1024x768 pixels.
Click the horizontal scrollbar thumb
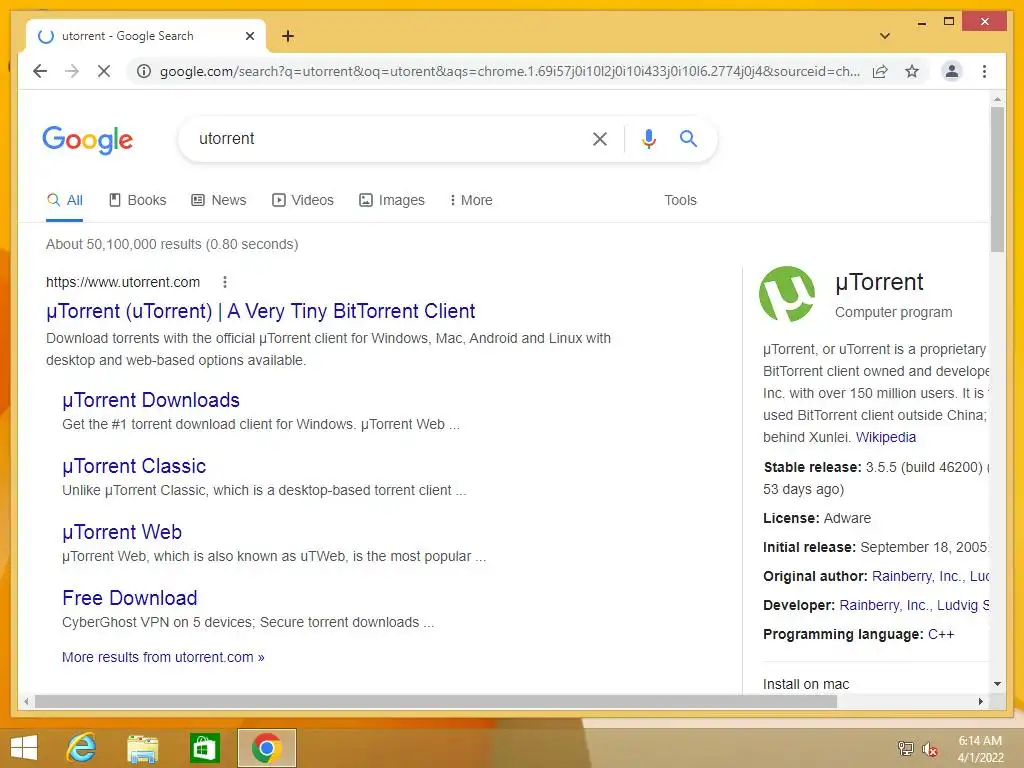436,701
